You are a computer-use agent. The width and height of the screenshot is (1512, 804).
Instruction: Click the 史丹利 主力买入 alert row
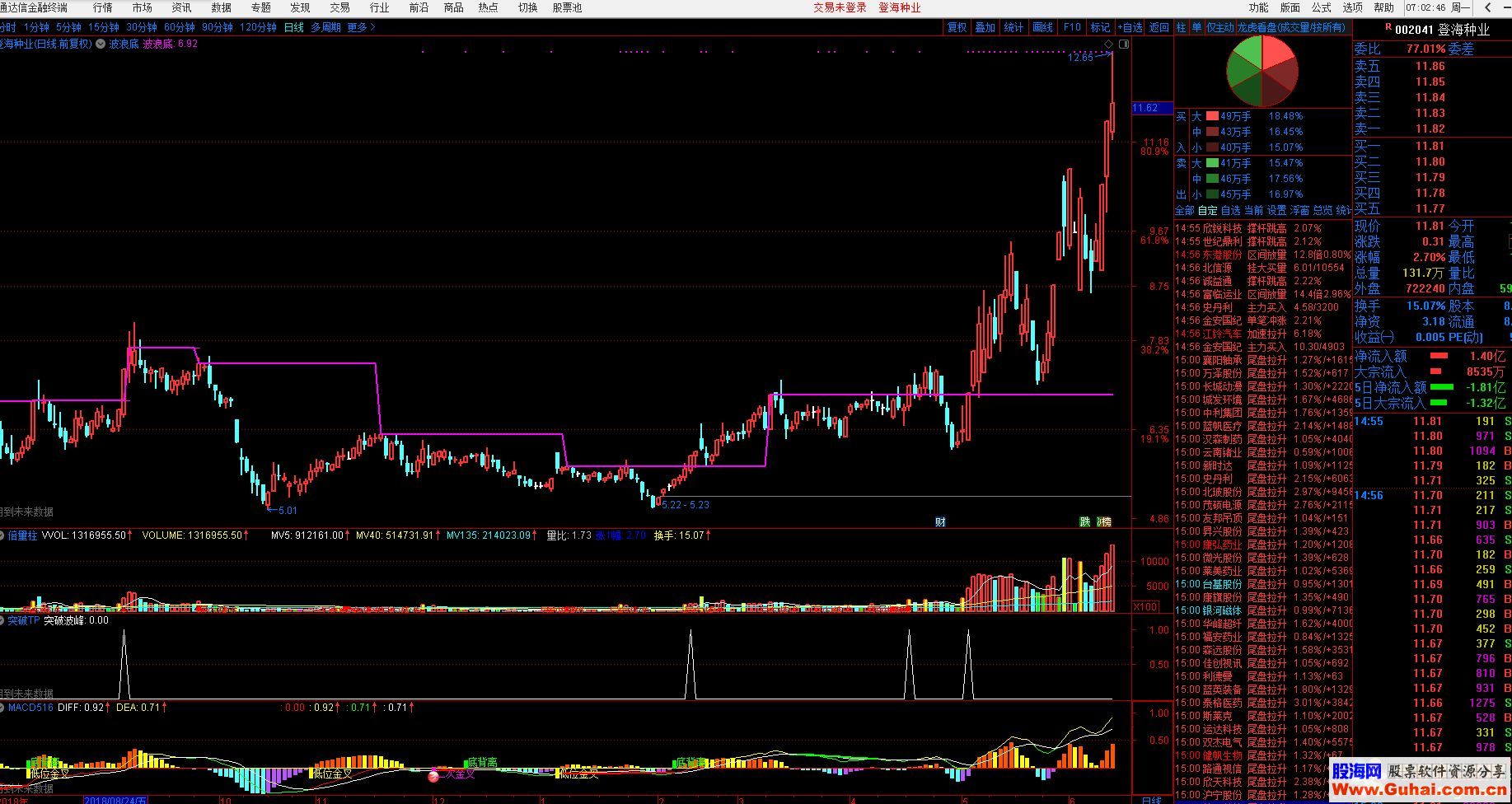1262,307
